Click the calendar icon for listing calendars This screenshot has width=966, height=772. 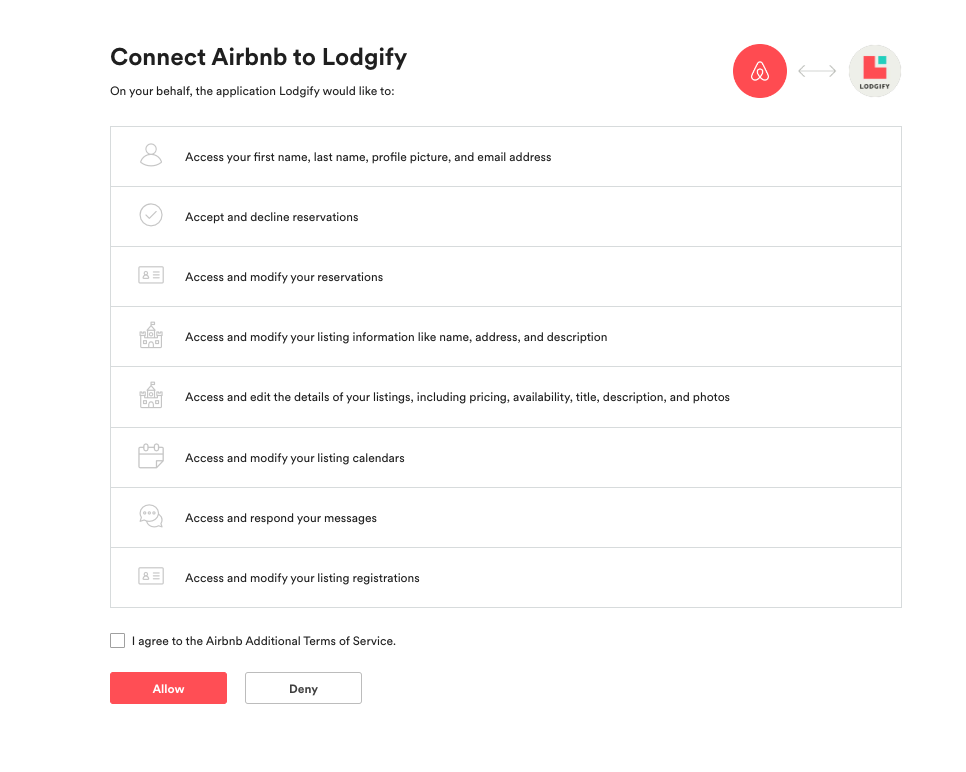(151, 457)
